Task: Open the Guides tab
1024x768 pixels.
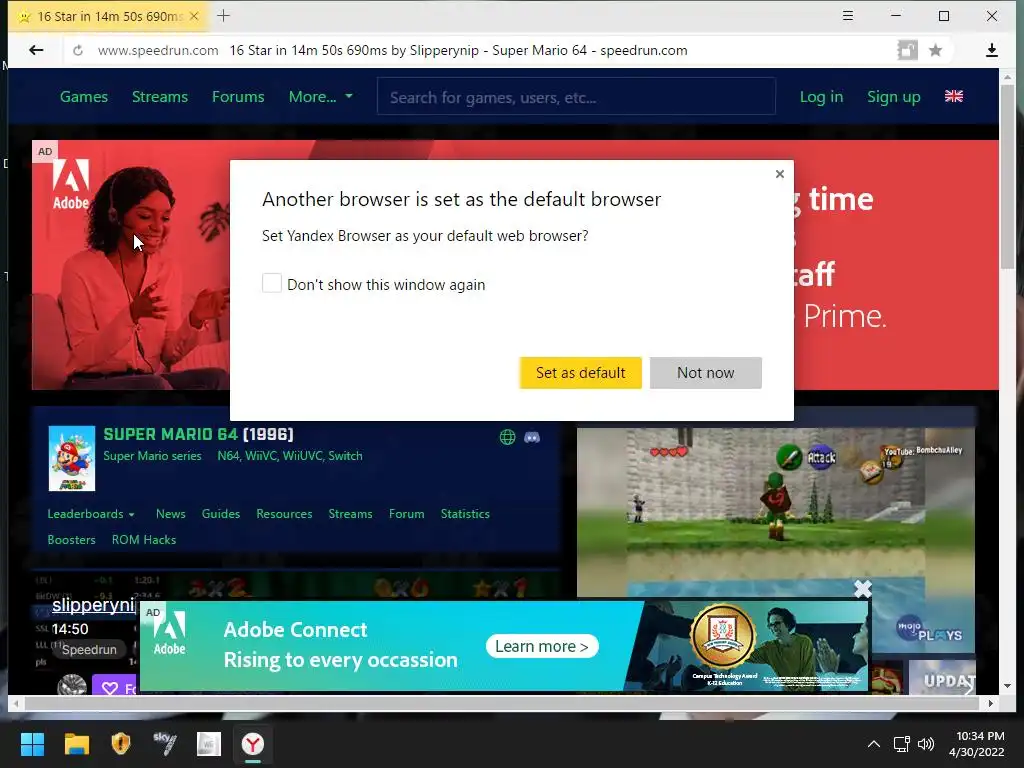Action: 221,514
